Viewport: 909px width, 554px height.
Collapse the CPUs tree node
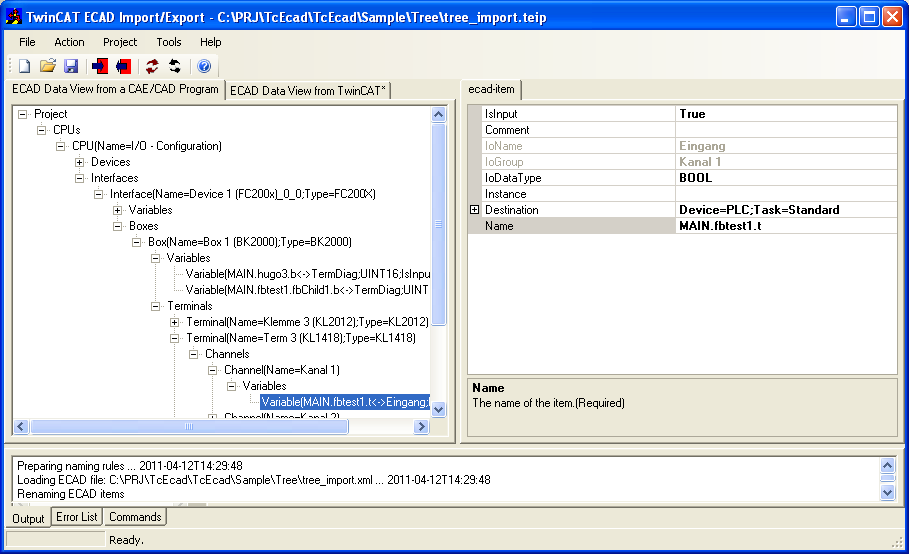pos(42,130)
